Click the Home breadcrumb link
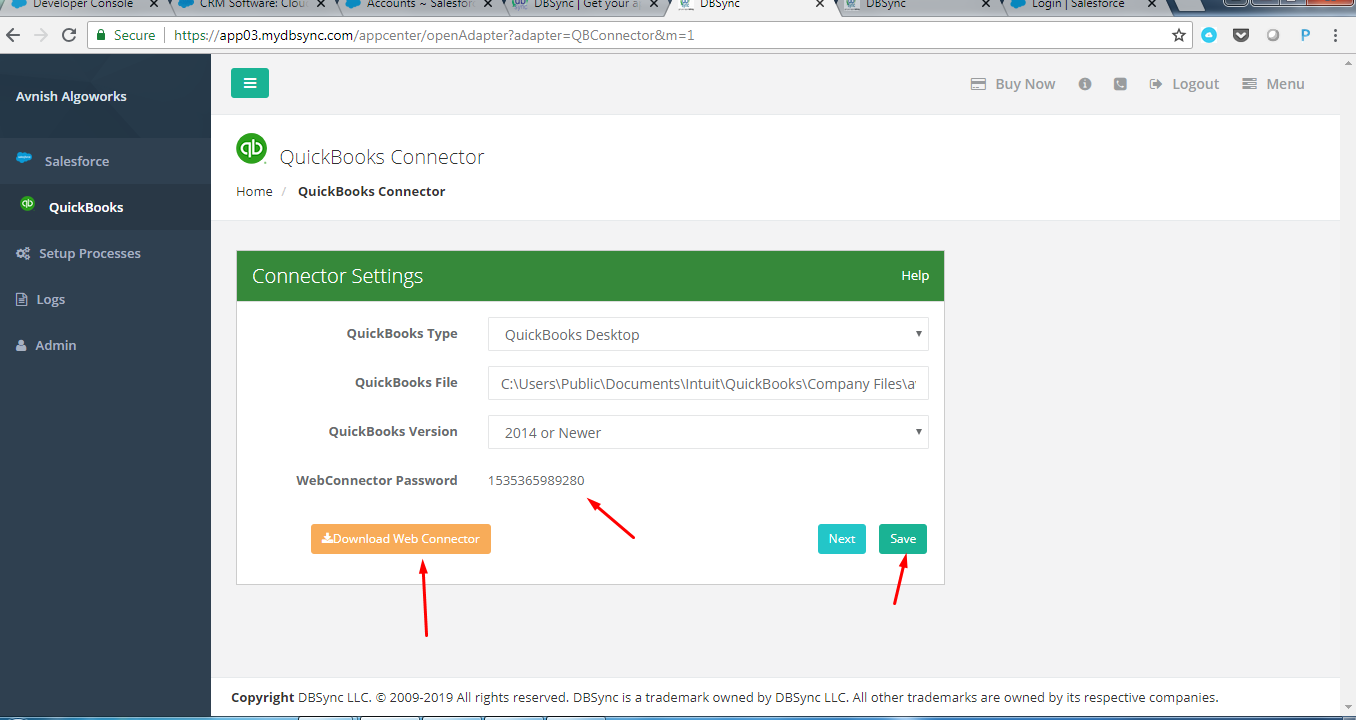The width and height of the screenshot is (1356, 720). [x=254, y=191]
